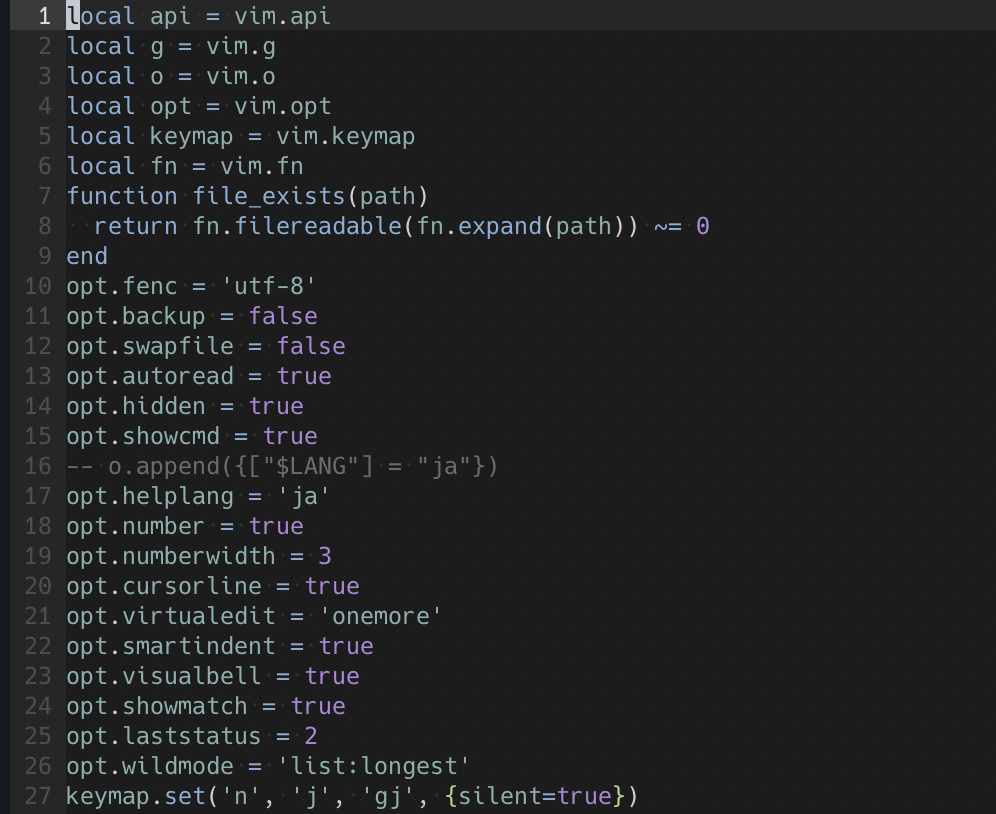Click 'vim.fn' on line 6
This screenshot has height=814, width=996.
(262, 166)
